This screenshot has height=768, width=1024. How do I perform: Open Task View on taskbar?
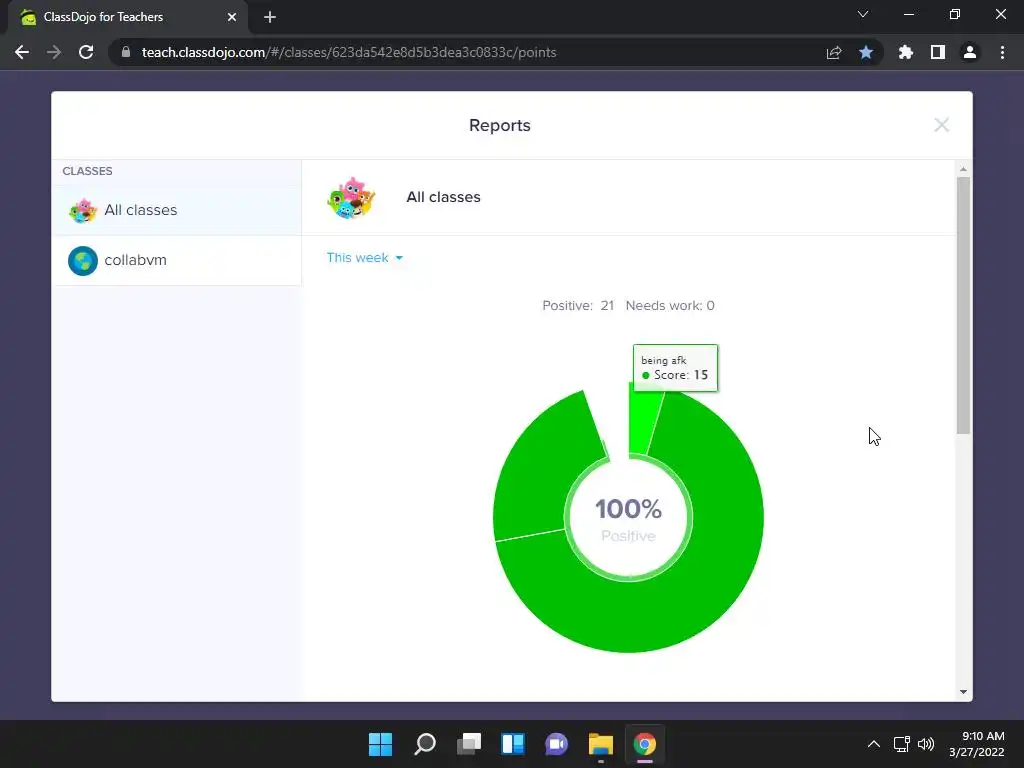pos(469,744)
